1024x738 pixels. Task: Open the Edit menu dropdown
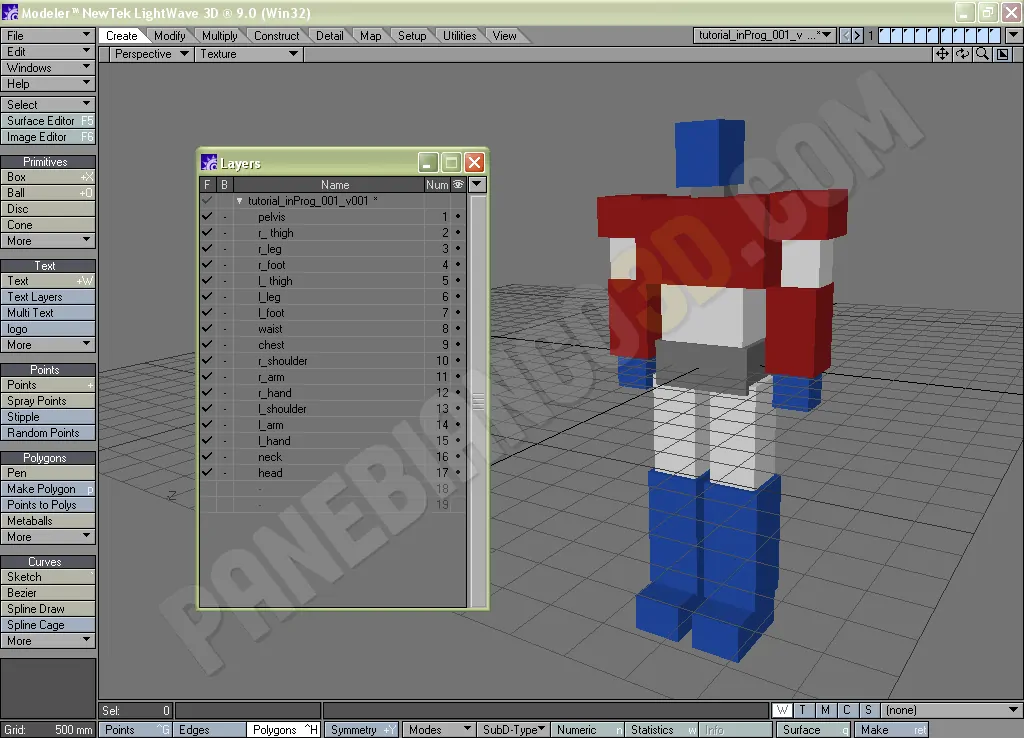(x=48, y=52)
